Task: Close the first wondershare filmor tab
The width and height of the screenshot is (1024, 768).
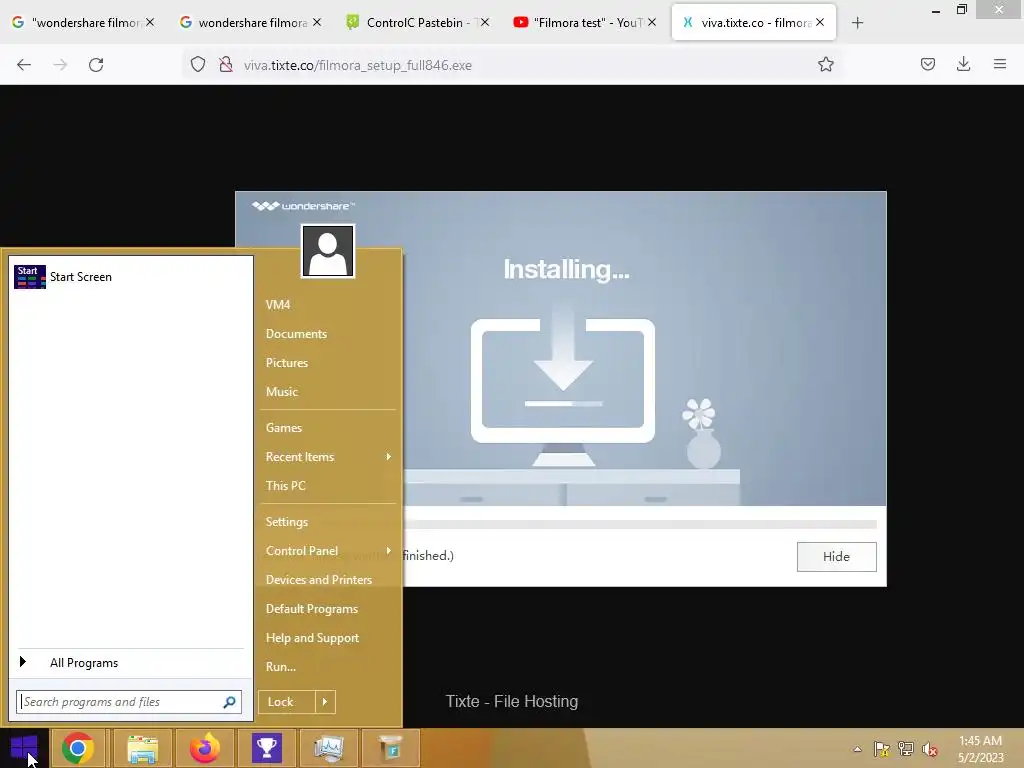Action: (150, 23)
